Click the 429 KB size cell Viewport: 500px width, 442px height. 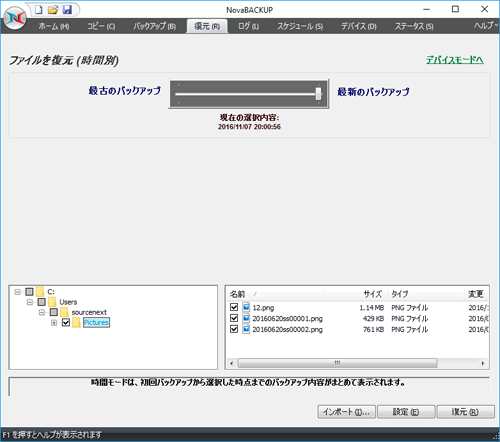click(x=373, y=319)
